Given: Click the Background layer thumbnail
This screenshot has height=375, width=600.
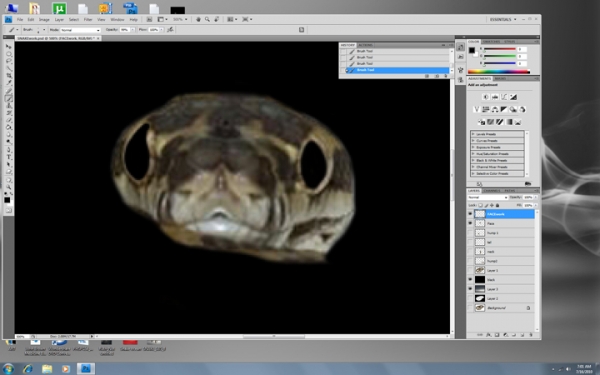Looking at the screenshot, I should point(480,308).
